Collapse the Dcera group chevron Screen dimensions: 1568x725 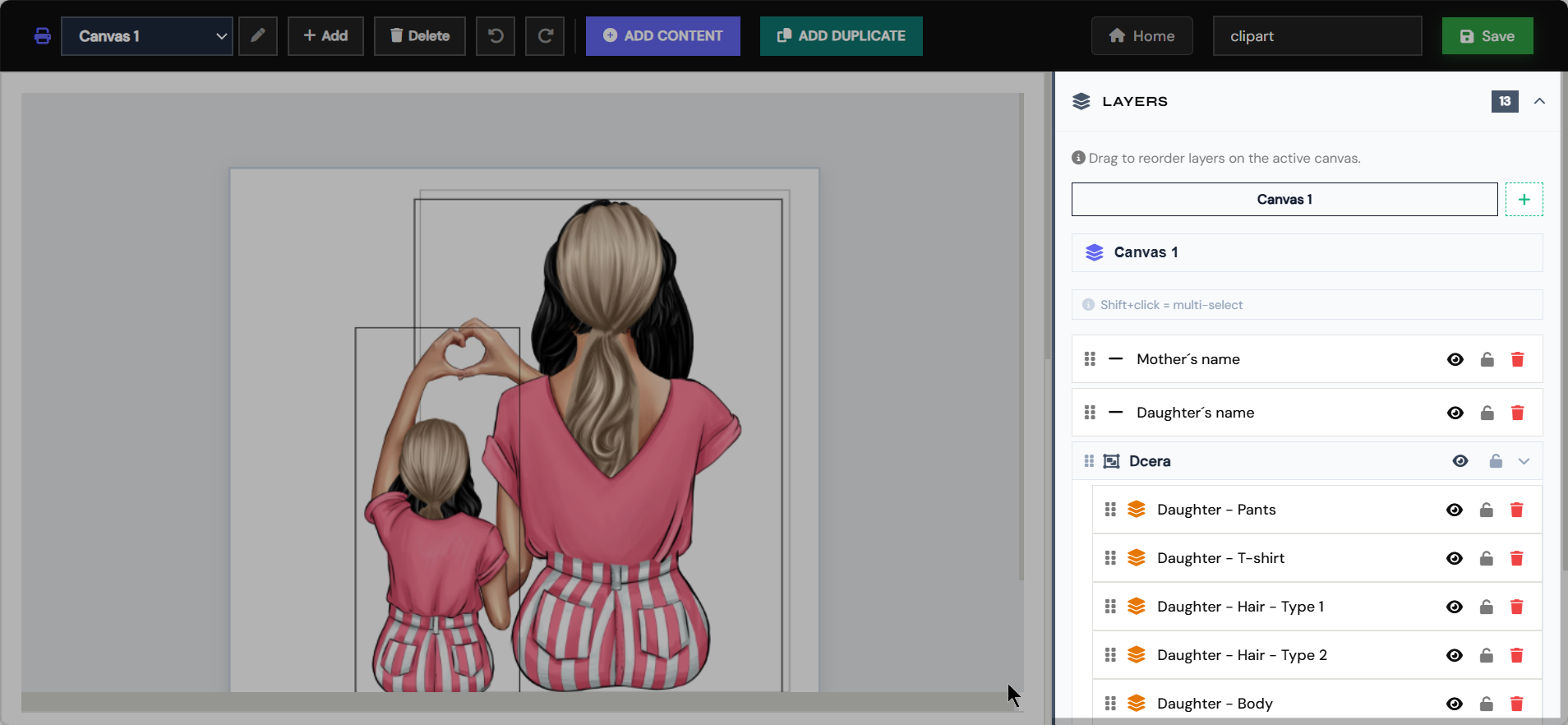[1524, 461]
